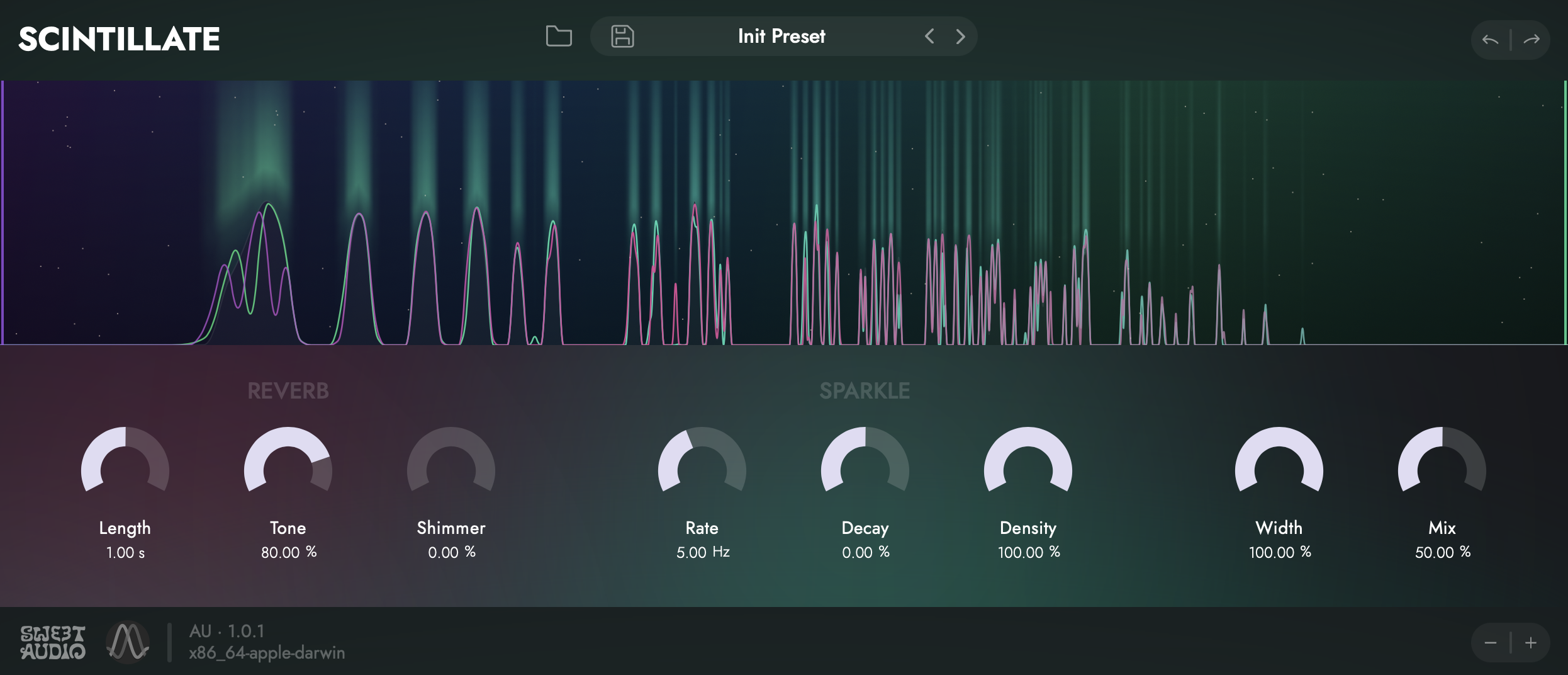The width and height of the screenshot is (1568, 675).
Task: Click the Tone label
Action: pos(288,528)
